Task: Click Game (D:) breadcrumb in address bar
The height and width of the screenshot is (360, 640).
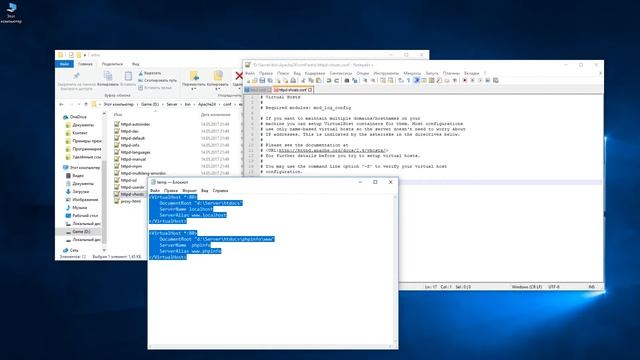Action: click(150, 104)
